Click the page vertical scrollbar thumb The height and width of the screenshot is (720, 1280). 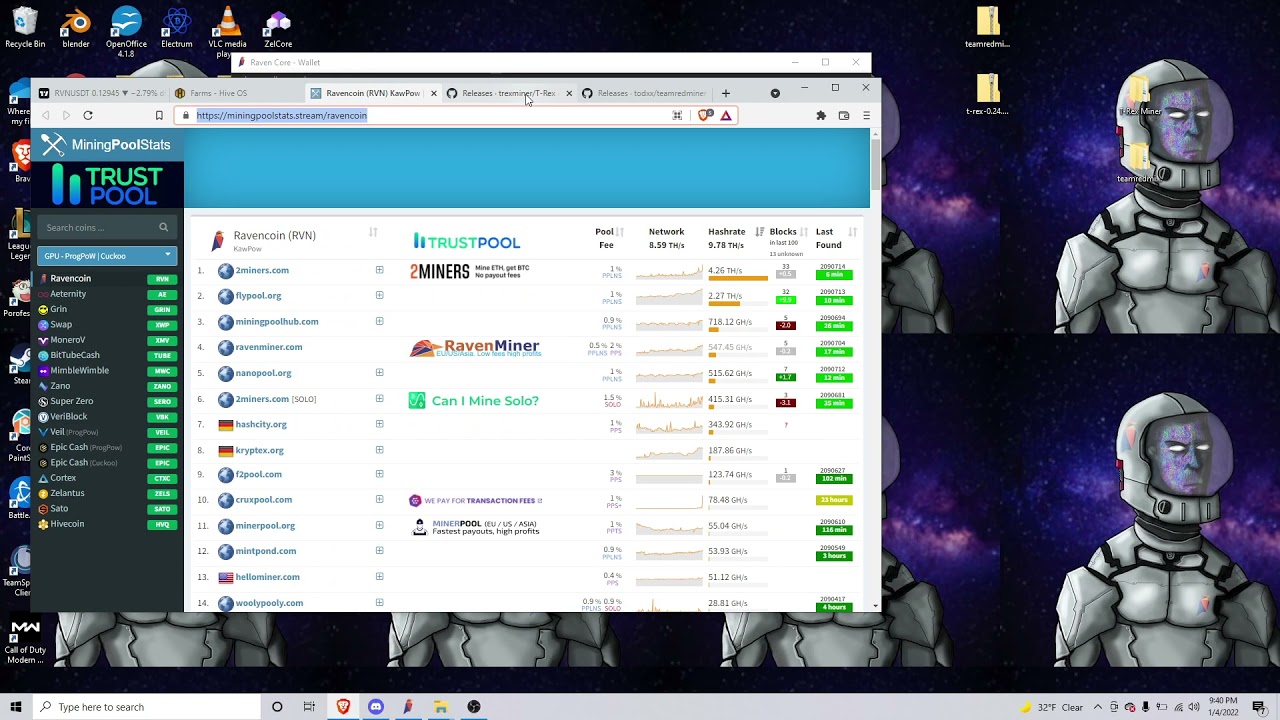pyautogui.click(x=876, y=163)
